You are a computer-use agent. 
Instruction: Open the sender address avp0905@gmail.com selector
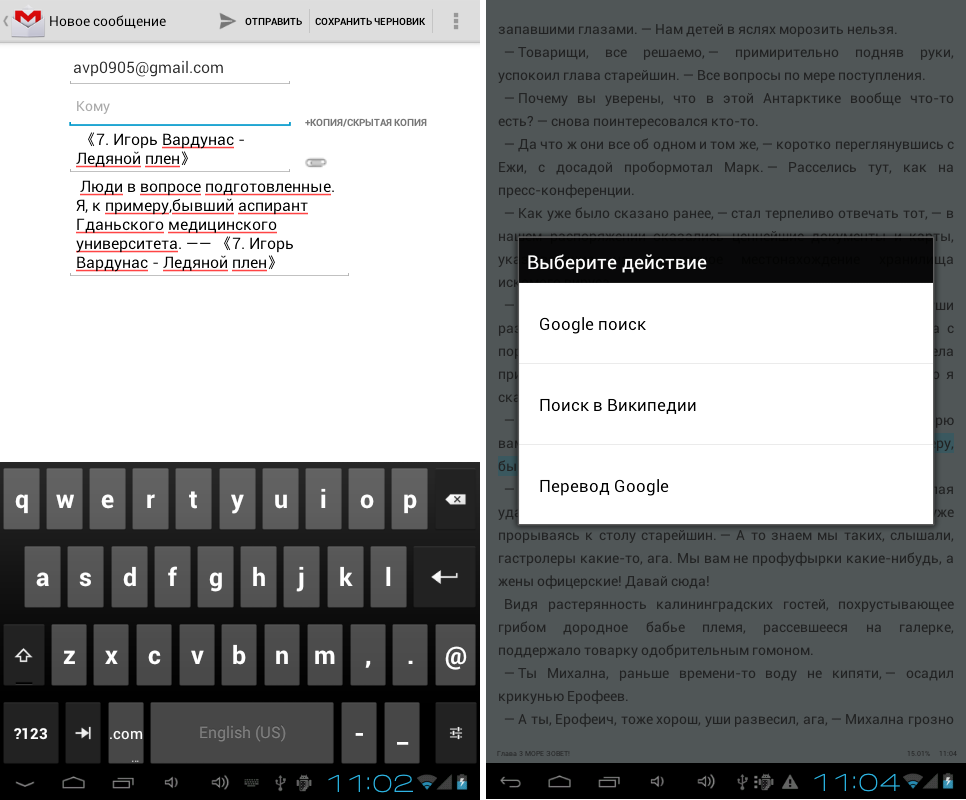[180, 68]
